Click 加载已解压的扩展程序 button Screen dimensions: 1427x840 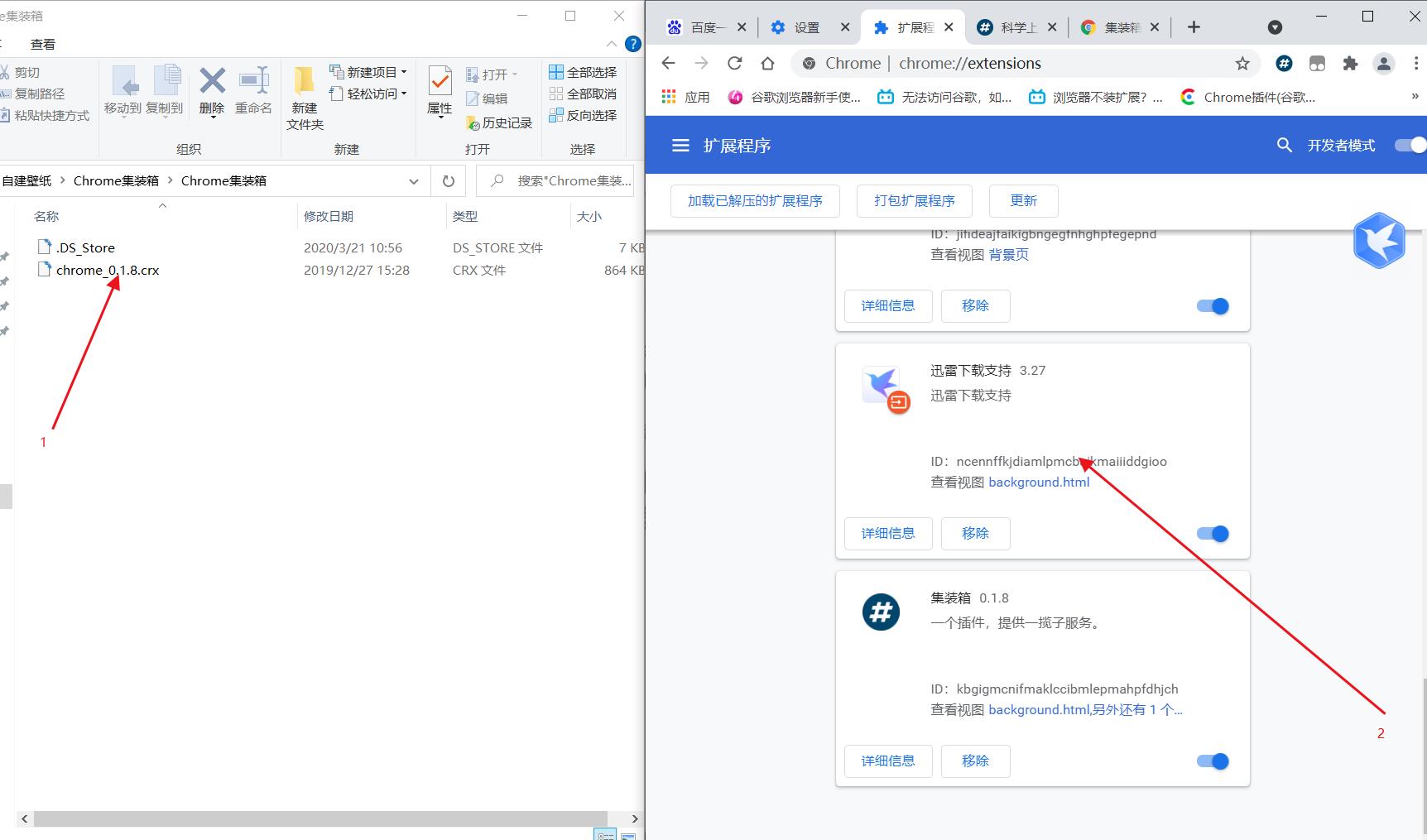pyautogui.click(x=755, y=201)
